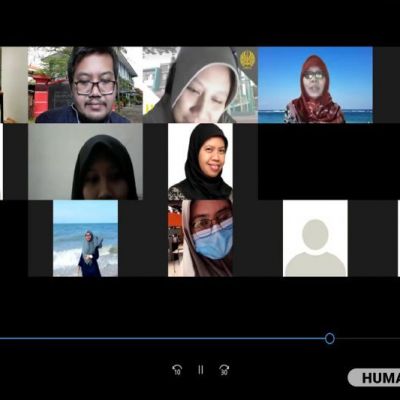The image size is (400, 400).
Task: Select the red hijab woman with ocean background
Action: 315,85
